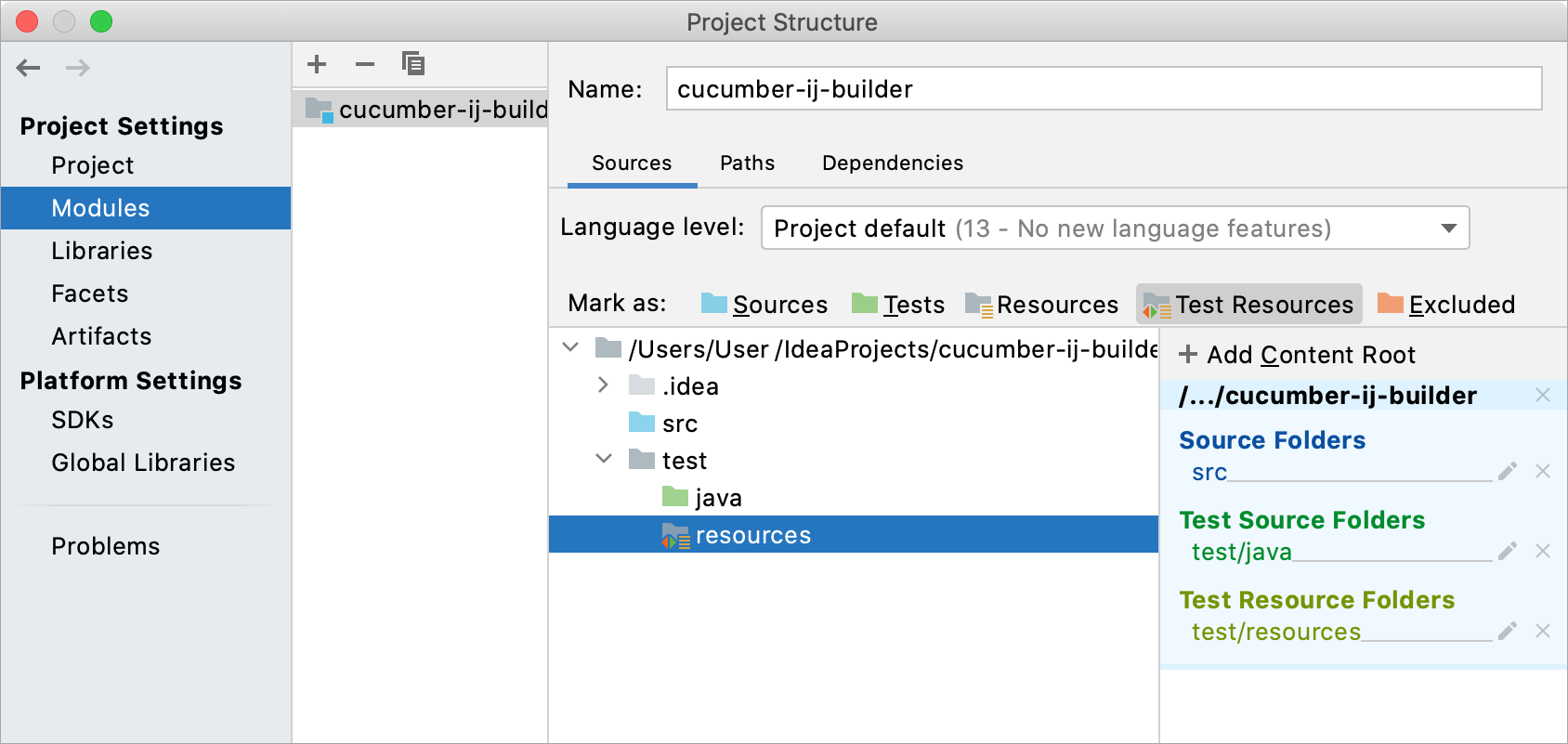Screen dimensions: 1568x744
Task: Edit src source folder properties
Action: (1508, 471)
